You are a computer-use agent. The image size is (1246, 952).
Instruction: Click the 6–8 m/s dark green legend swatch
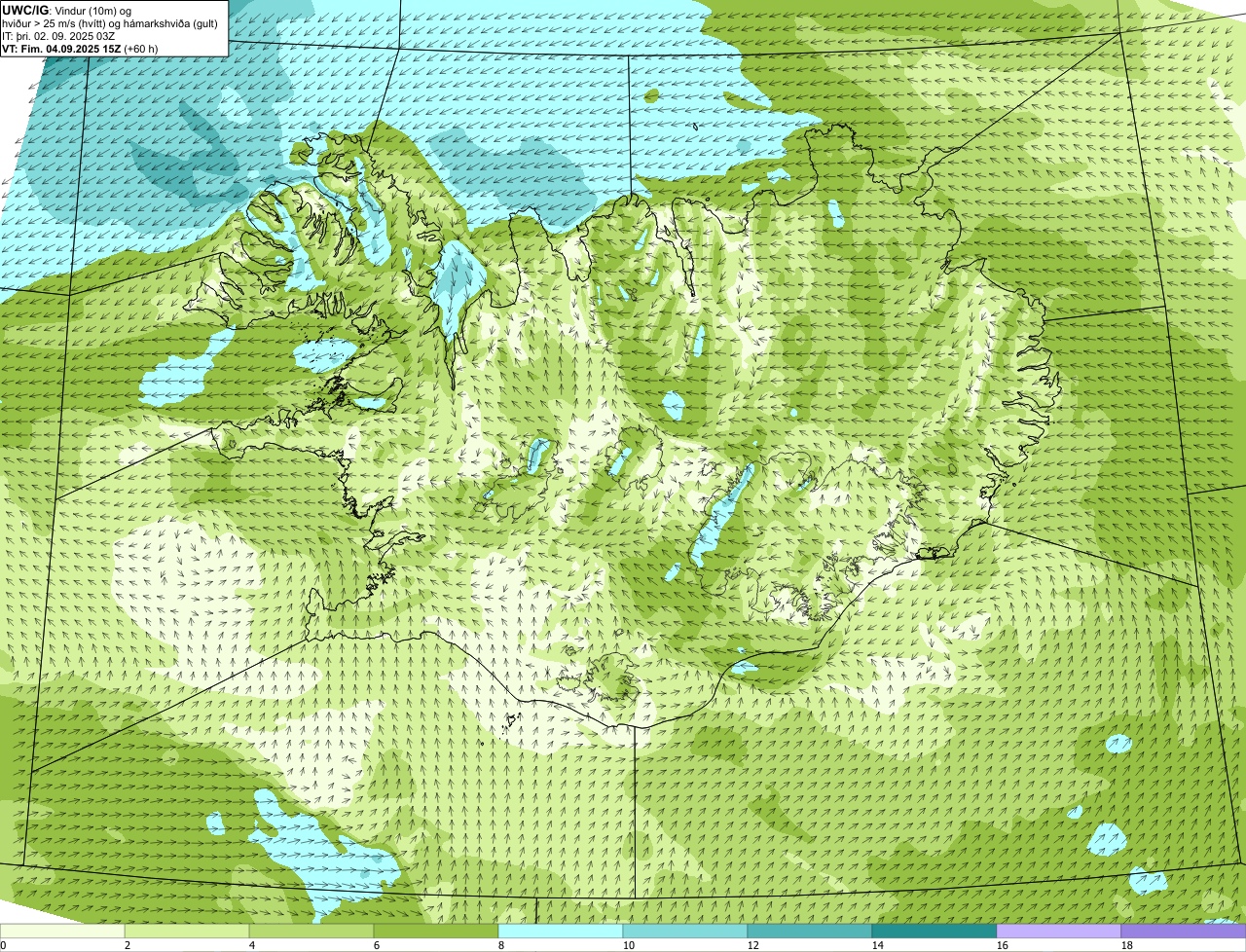pos(436,931)
